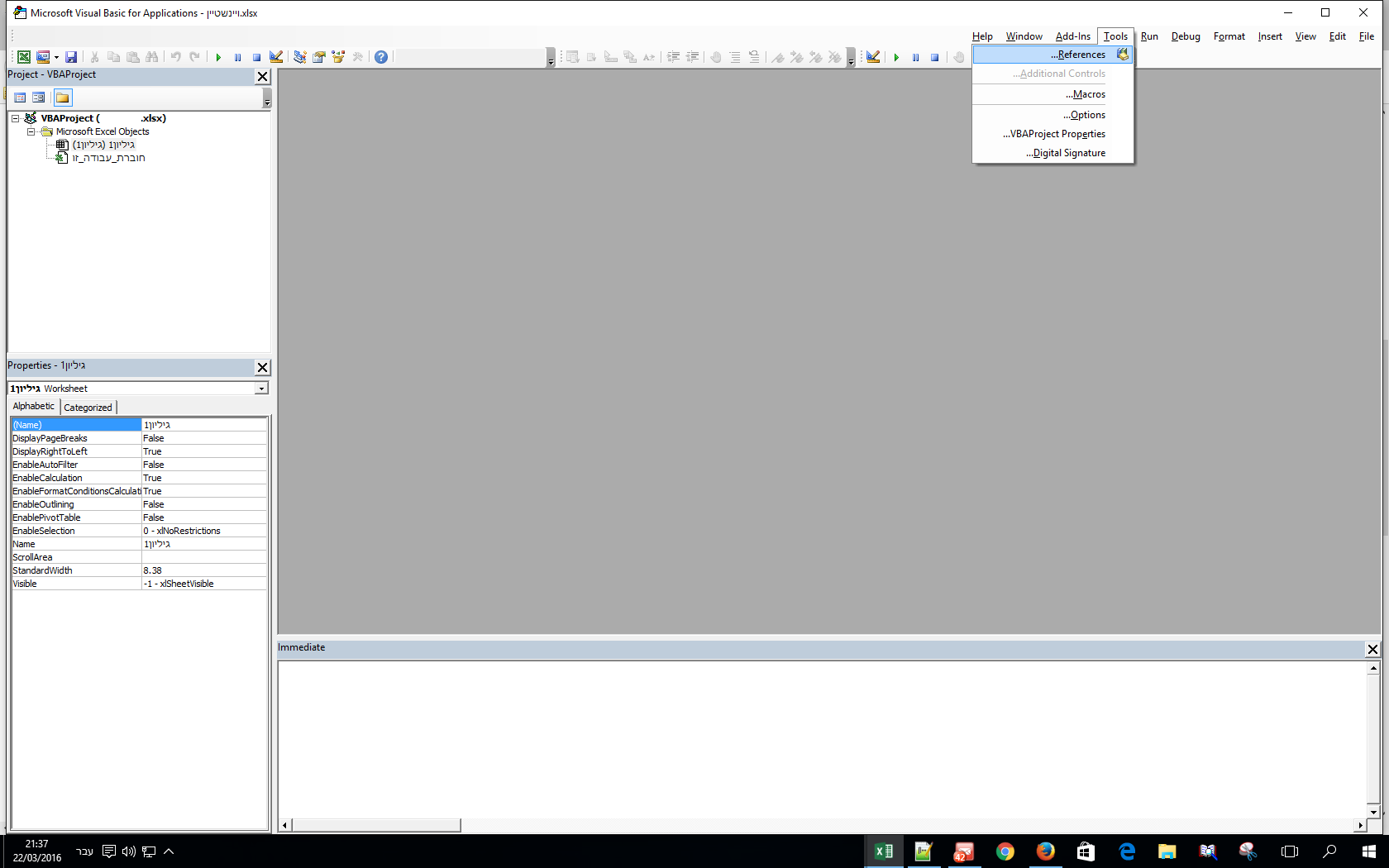Screen dimensions: 1389x868
Task: Click View Code icon in Project panel
Action: 21,98
